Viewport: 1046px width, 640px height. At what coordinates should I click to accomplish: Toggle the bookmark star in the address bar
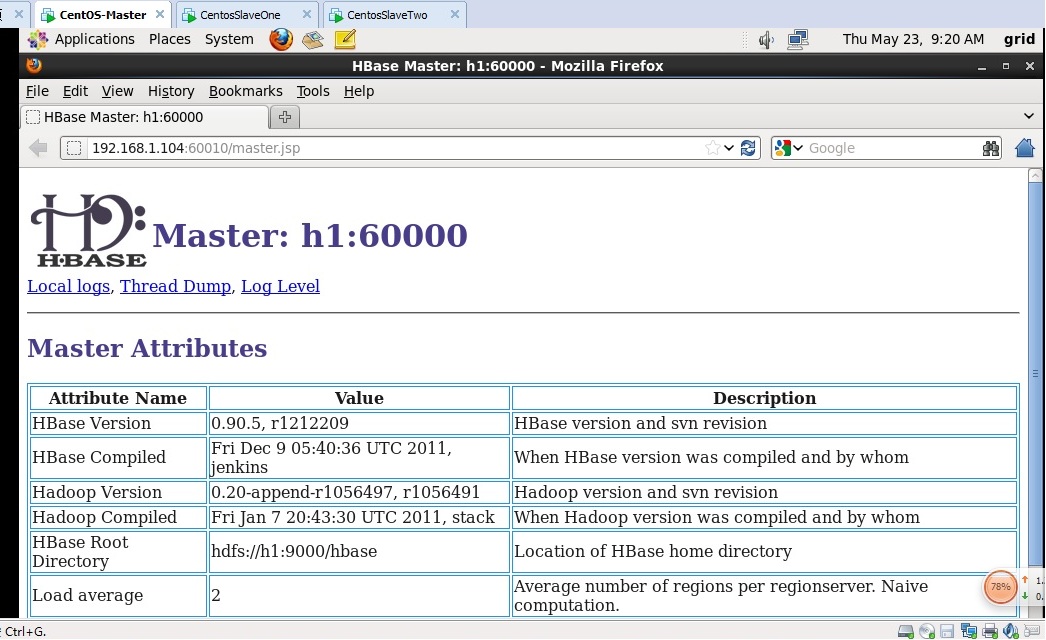(x=713, y=147)
